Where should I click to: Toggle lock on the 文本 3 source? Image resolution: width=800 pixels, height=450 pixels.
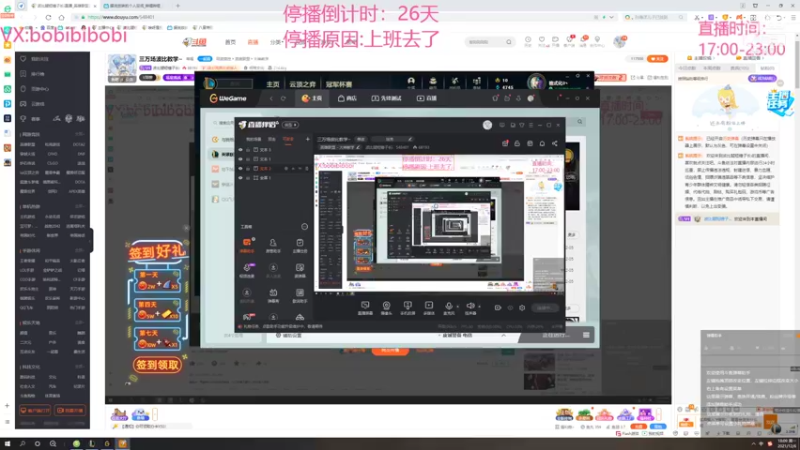tap(248, 150)
